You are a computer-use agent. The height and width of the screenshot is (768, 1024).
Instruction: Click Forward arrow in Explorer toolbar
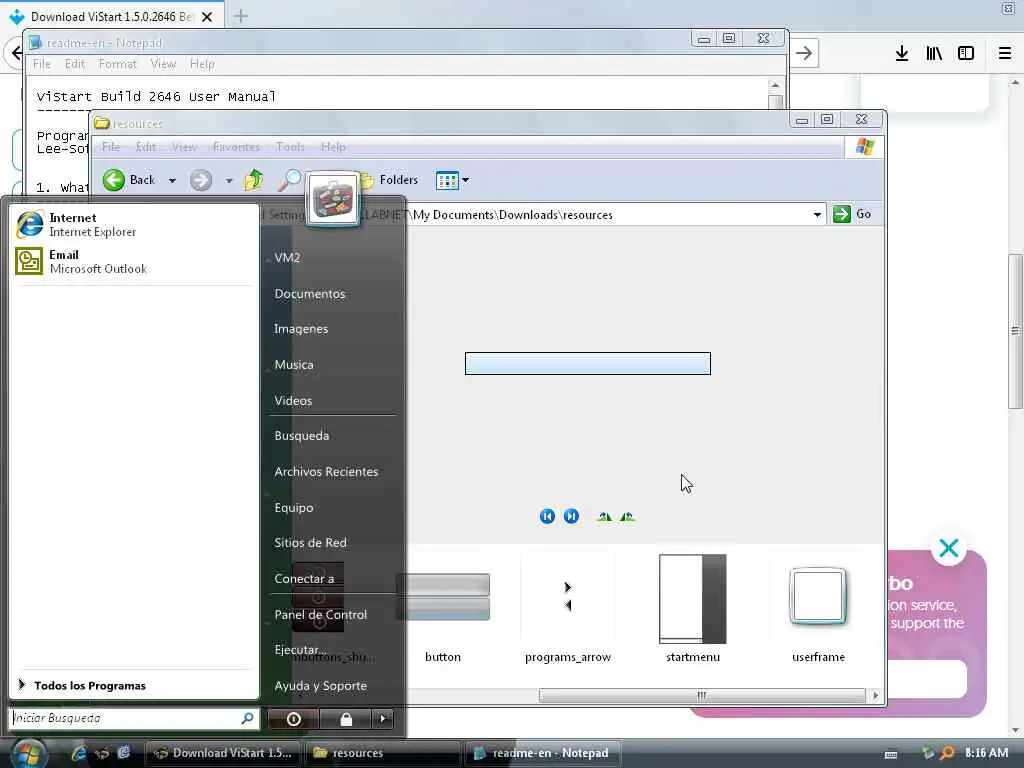[x=201, y=180]
